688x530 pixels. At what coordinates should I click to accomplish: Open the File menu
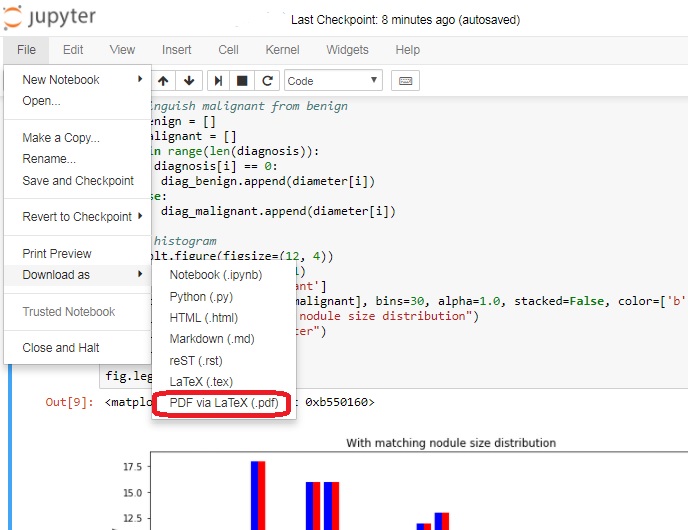[x=26, y=50]
